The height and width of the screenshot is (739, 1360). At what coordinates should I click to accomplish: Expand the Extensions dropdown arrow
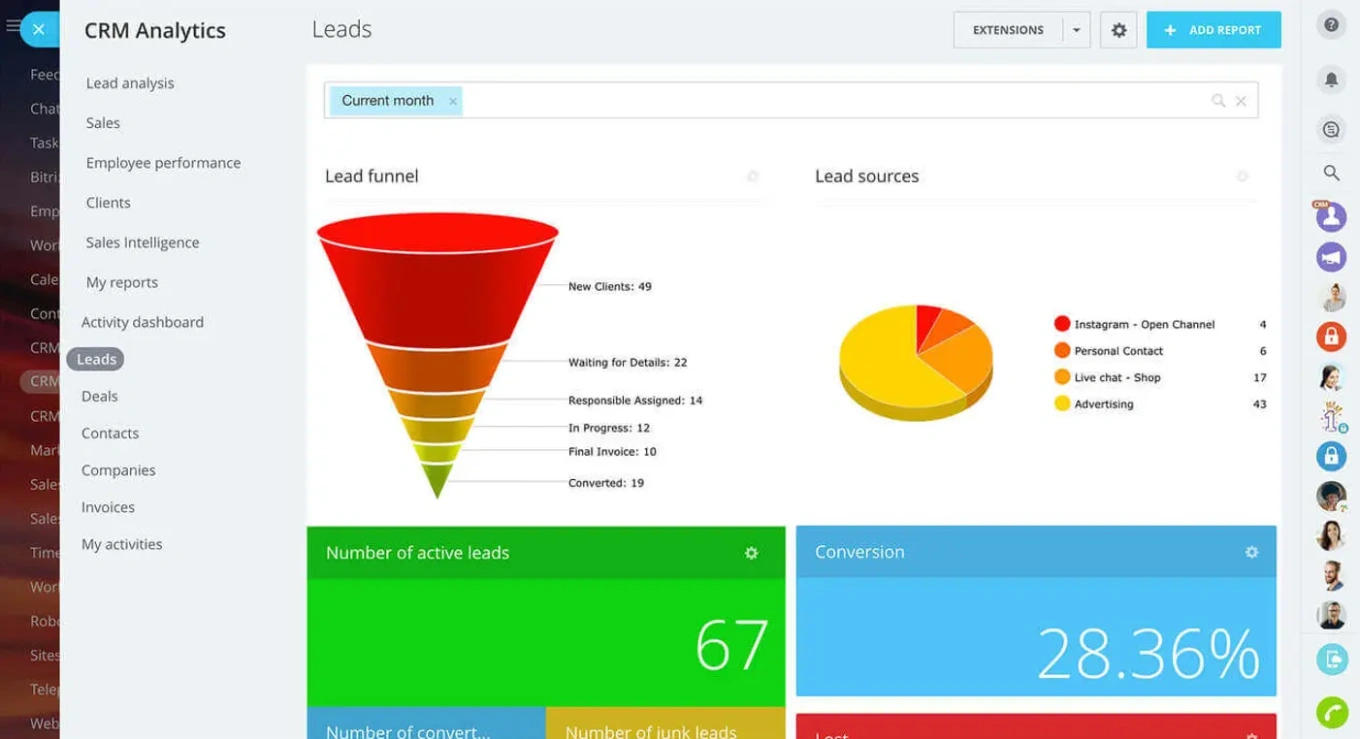pos(1077,30)
